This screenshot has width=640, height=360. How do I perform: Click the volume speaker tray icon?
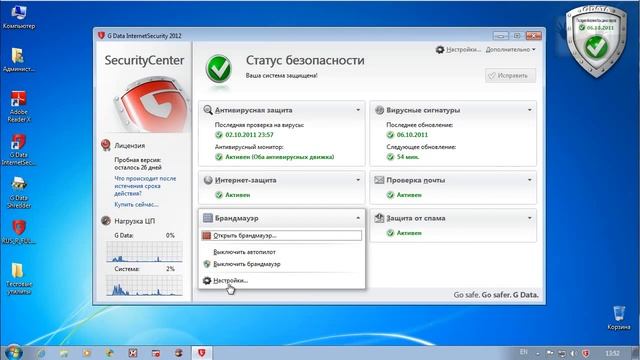[x=573, y=353]
